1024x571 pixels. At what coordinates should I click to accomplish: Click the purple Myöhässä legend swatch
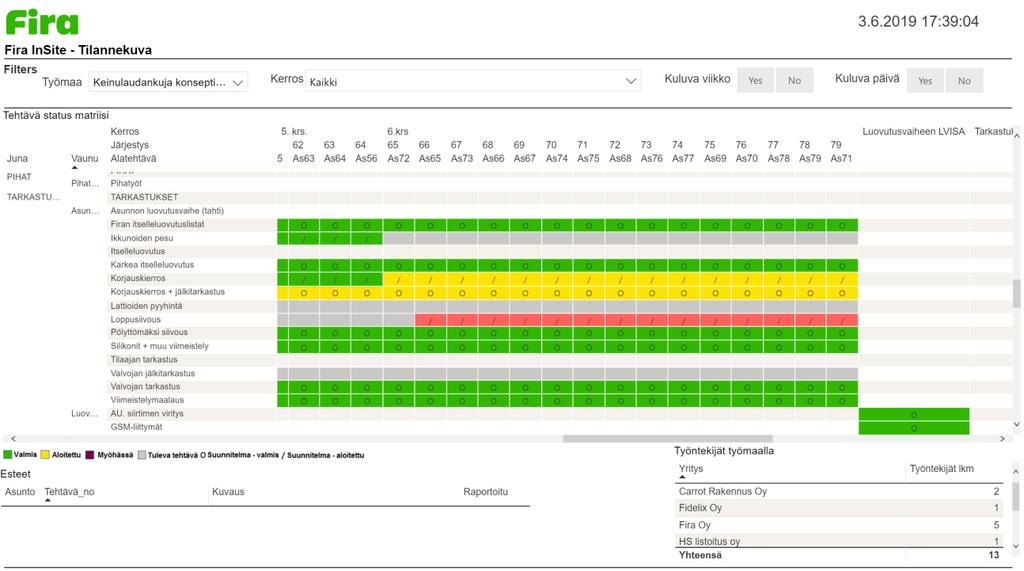click(x=89, y=455)
